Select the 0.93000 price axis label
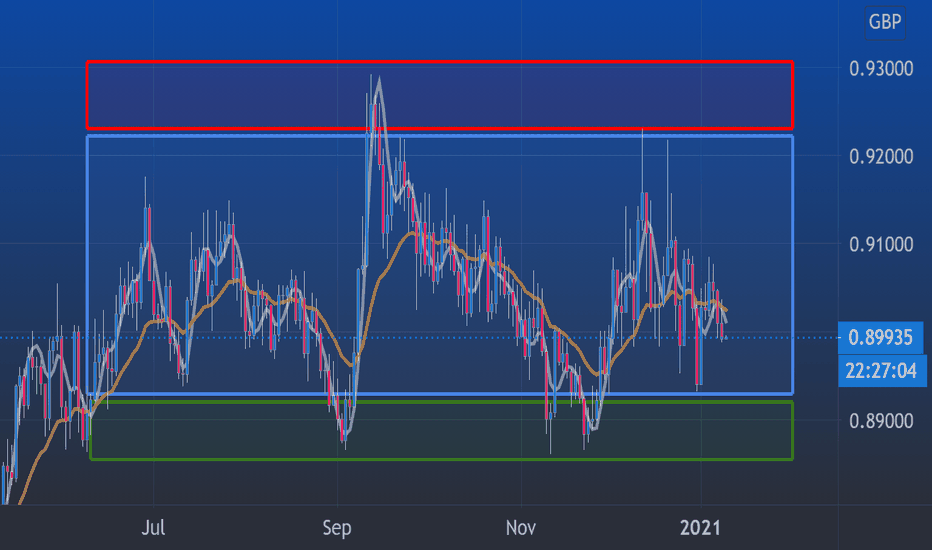The image size is (932, 550). (x=881, y=69)
